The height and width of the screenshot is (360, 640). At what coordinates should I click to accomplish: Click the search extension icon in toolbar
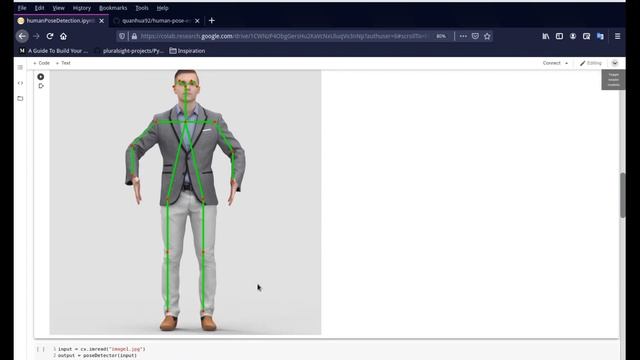(587, 36)
